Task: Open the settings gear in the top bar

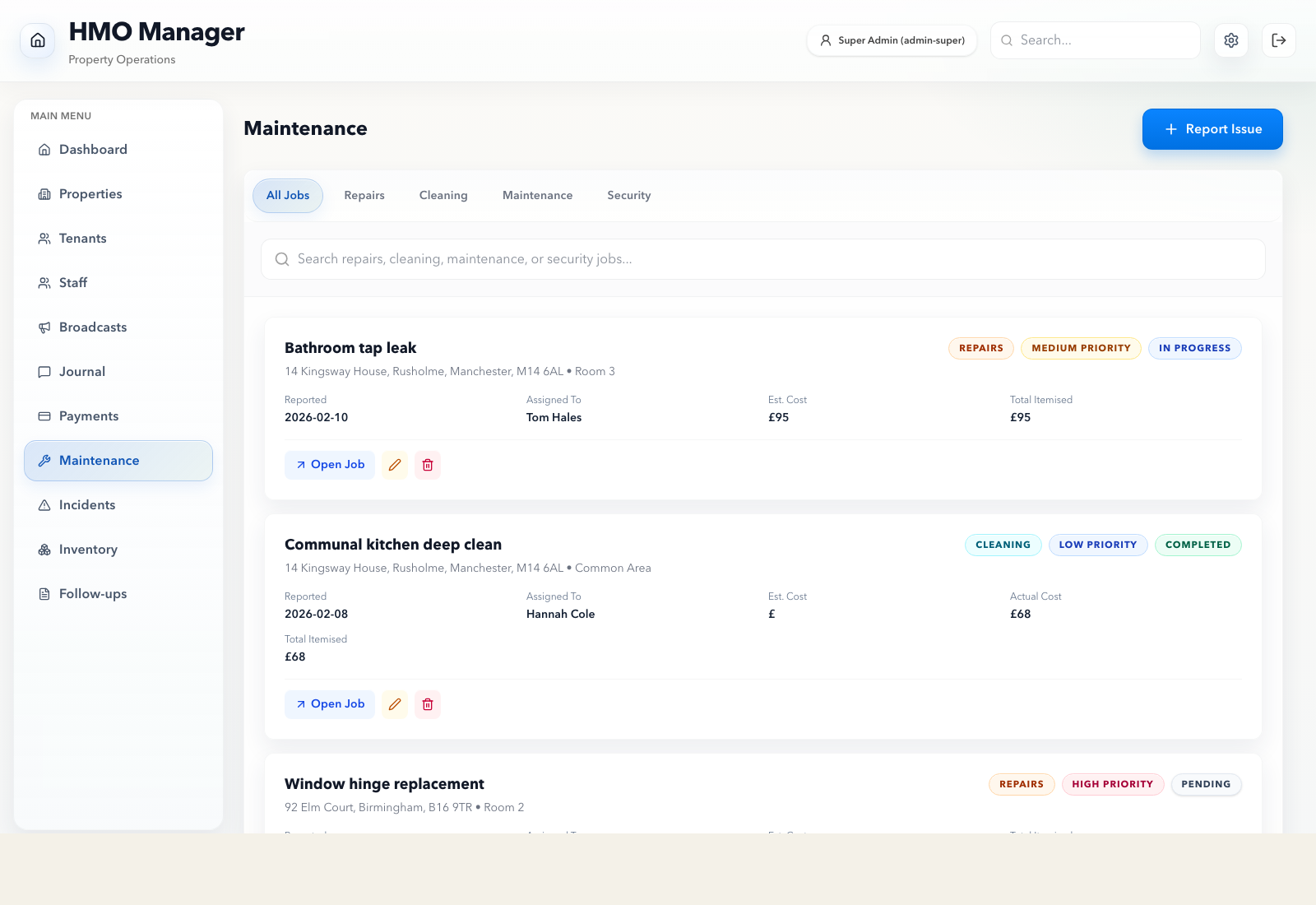Action: [1230, 39]
